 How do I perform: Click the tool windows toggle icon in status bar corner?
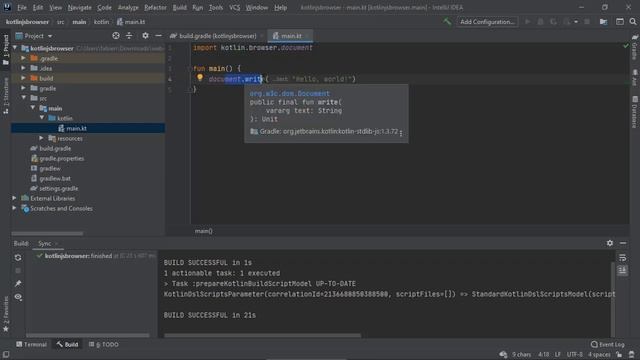pyautogui.click(x=6, y=355)
